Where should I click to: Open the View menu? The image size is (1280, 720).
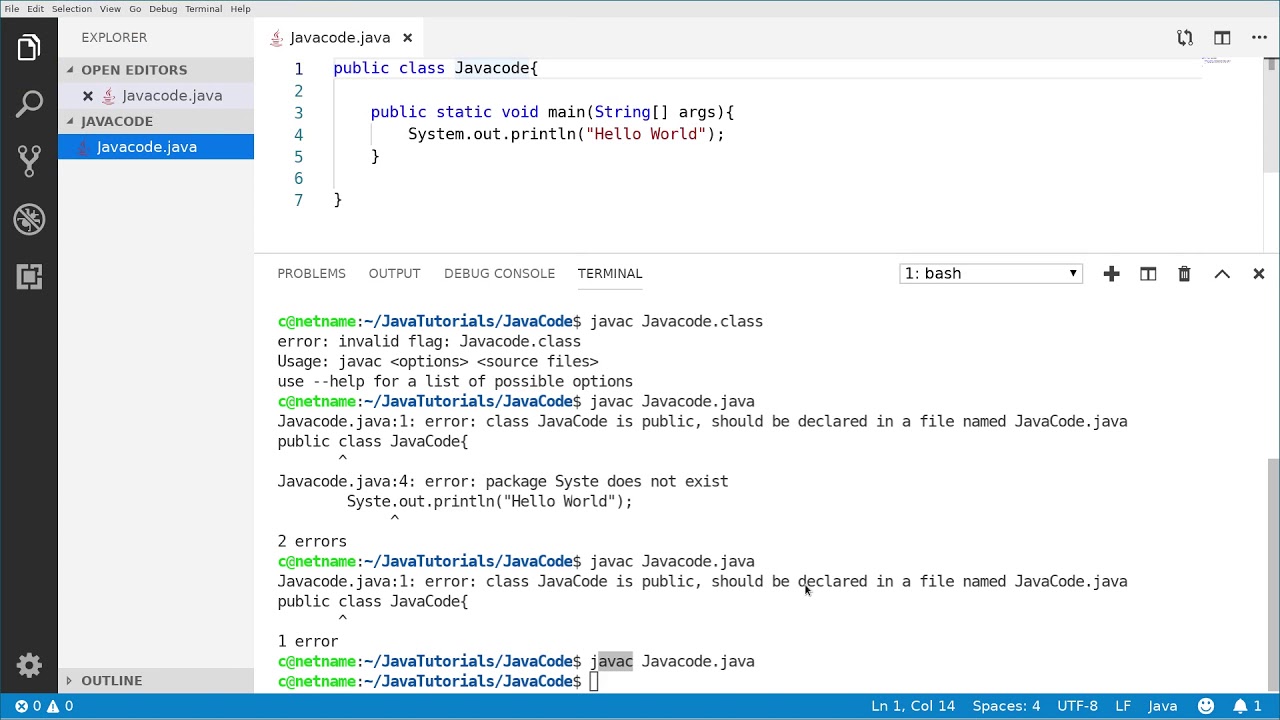click(110, 9)
